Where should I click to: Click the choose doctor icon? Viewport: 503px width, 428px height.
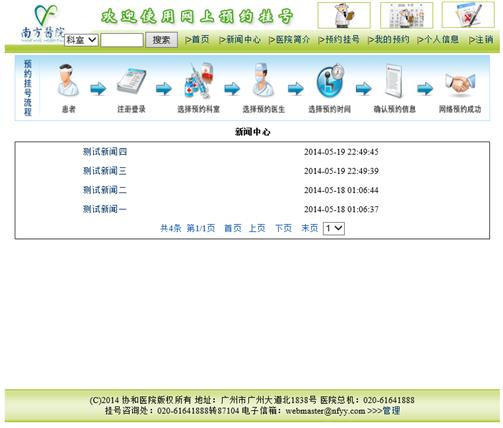pos(263,80)
